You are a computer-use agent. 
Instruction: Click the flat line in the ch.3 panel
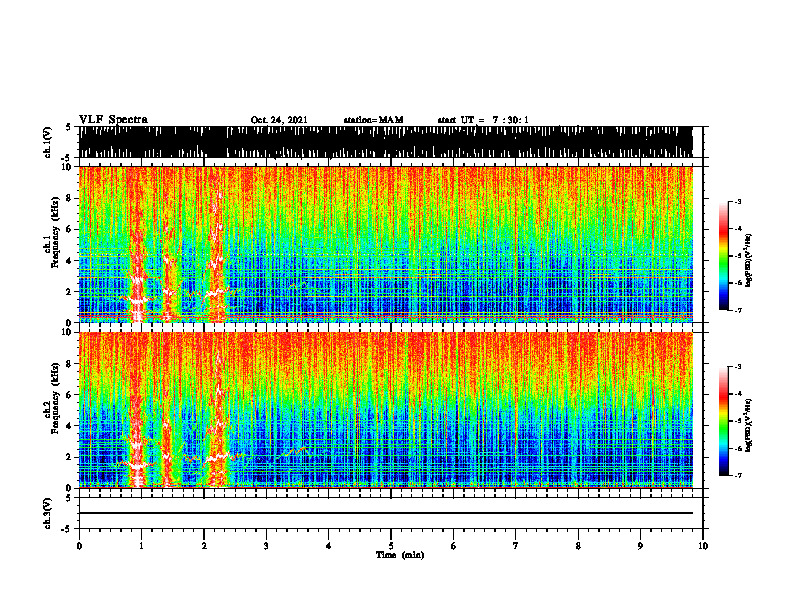[385, 513]
